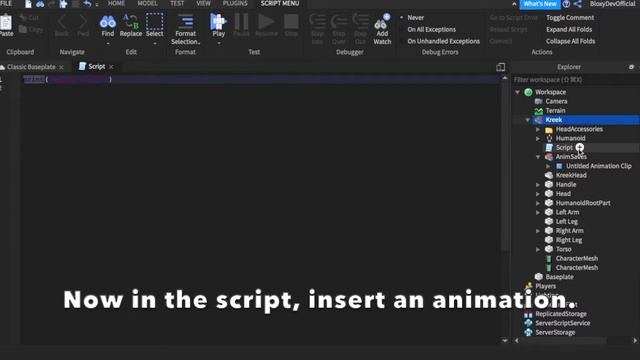The image size is (640, 360).
Task: Click the undo arrow in title bar
Action: (x=87, y=4)
